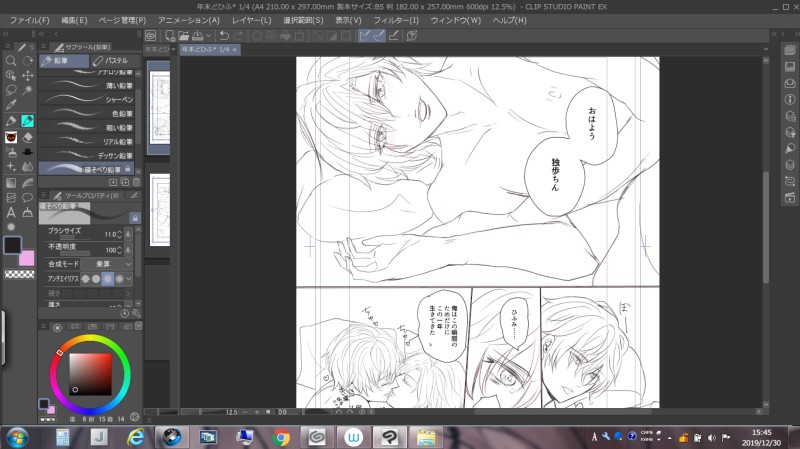800x449 pixels.
Task: Click the Snap to ruler toggle
Action: coord(365,36)
